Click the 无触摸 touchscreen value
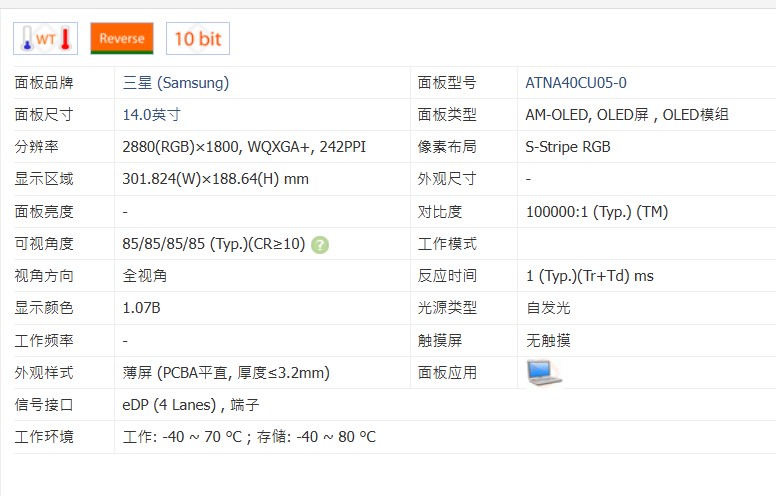The height and width of the screenshot is (496, 776). tap(548, 340)
